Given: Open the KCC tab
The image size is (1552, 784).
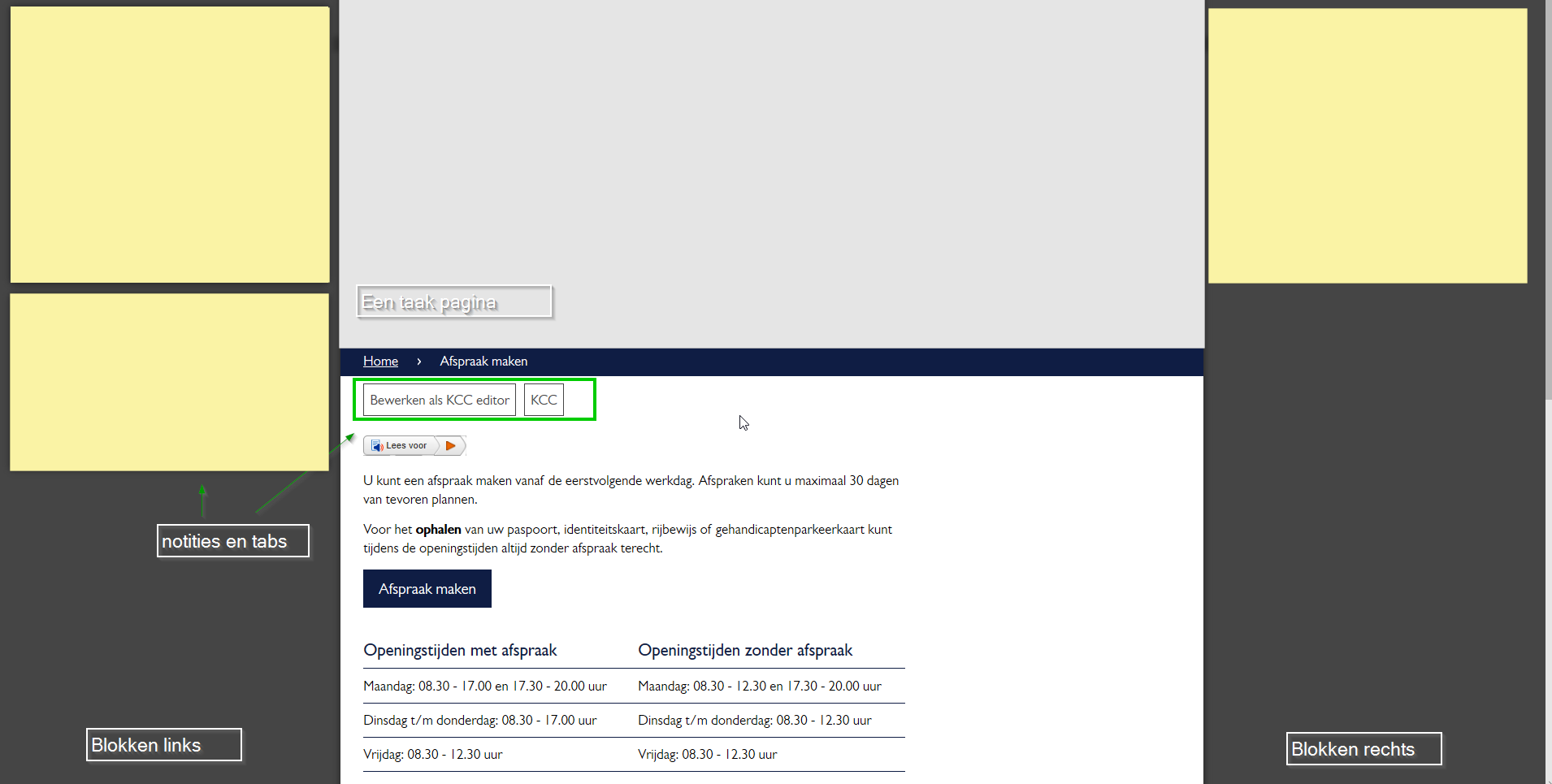Looking at the screenshot, I should pyautogui.click(x=544, y=401).
